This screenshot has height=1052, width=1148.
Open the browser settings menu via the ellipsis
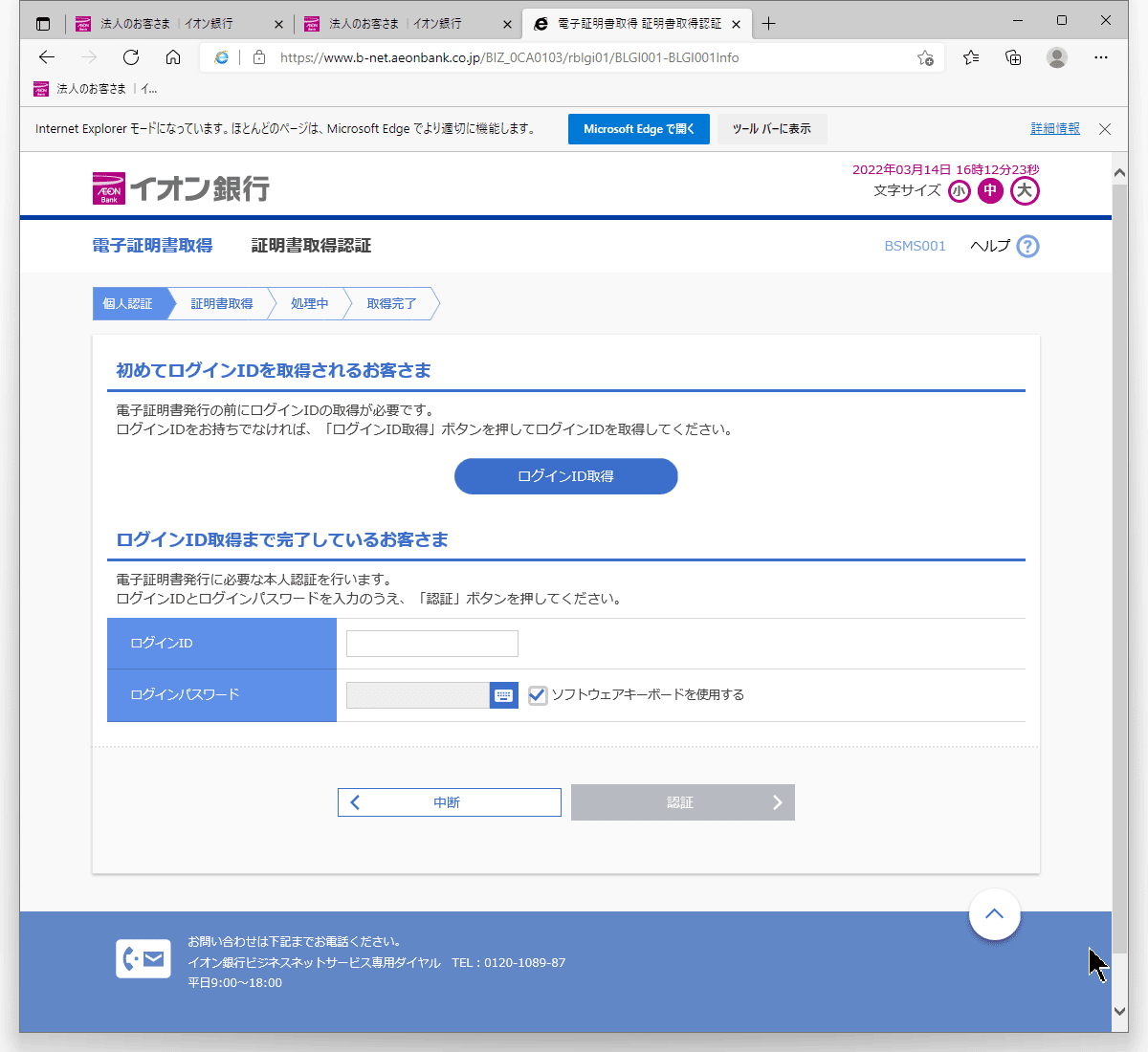pyautogui.click(x=1102, y=57)
